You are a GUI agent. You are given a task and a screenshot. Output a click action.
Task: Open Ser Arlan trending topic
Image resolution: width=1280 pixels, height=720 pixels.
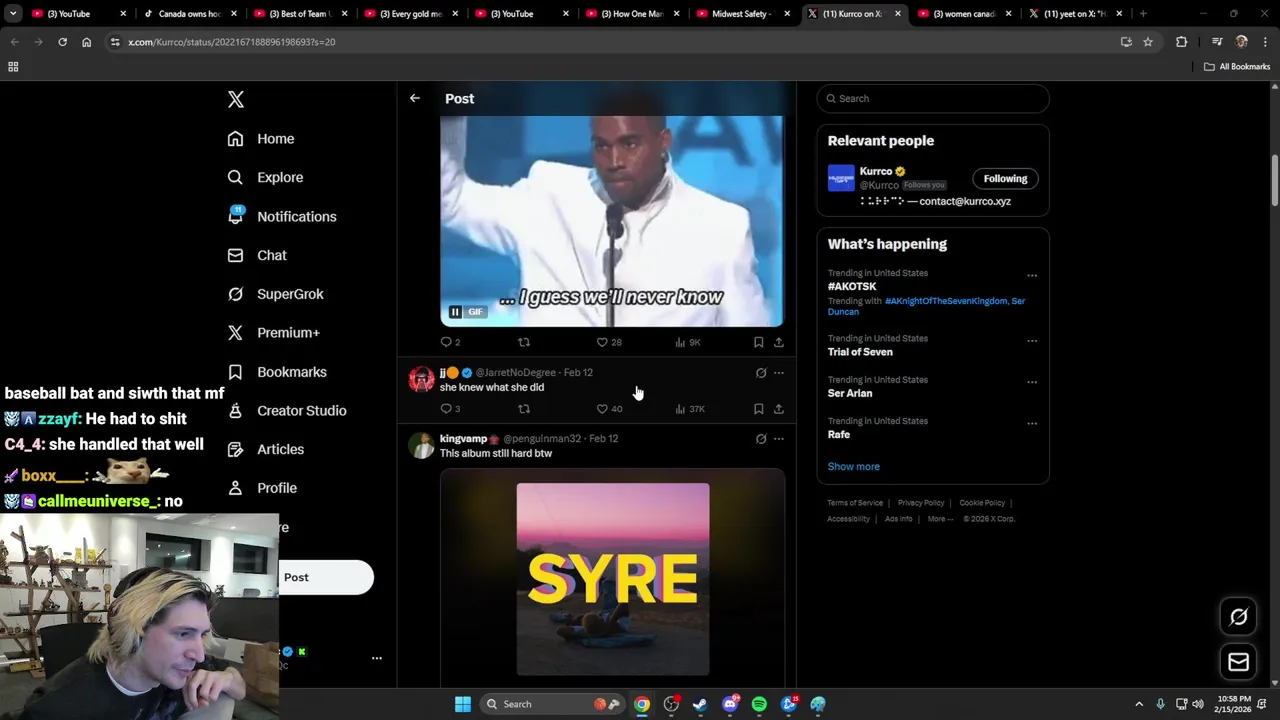coord(850,393)
